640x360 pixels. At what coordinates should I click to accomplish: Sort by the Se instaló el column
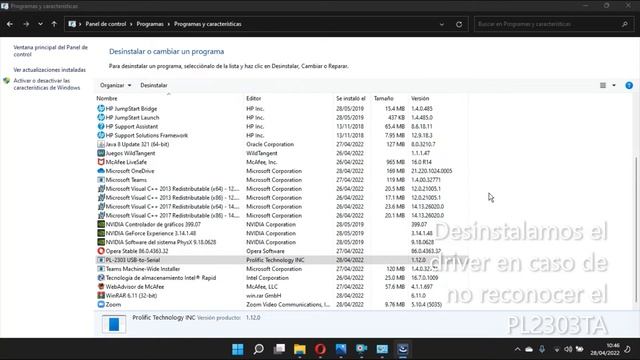(351, 98)
